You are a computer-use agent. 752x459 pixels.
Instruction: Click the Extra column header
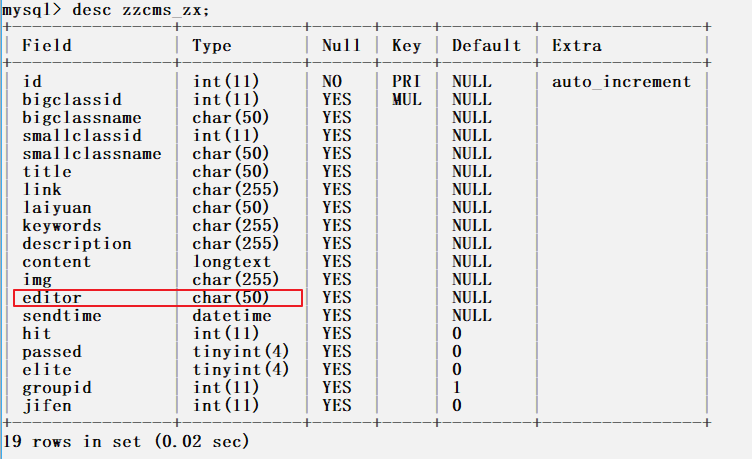(576, 46)
